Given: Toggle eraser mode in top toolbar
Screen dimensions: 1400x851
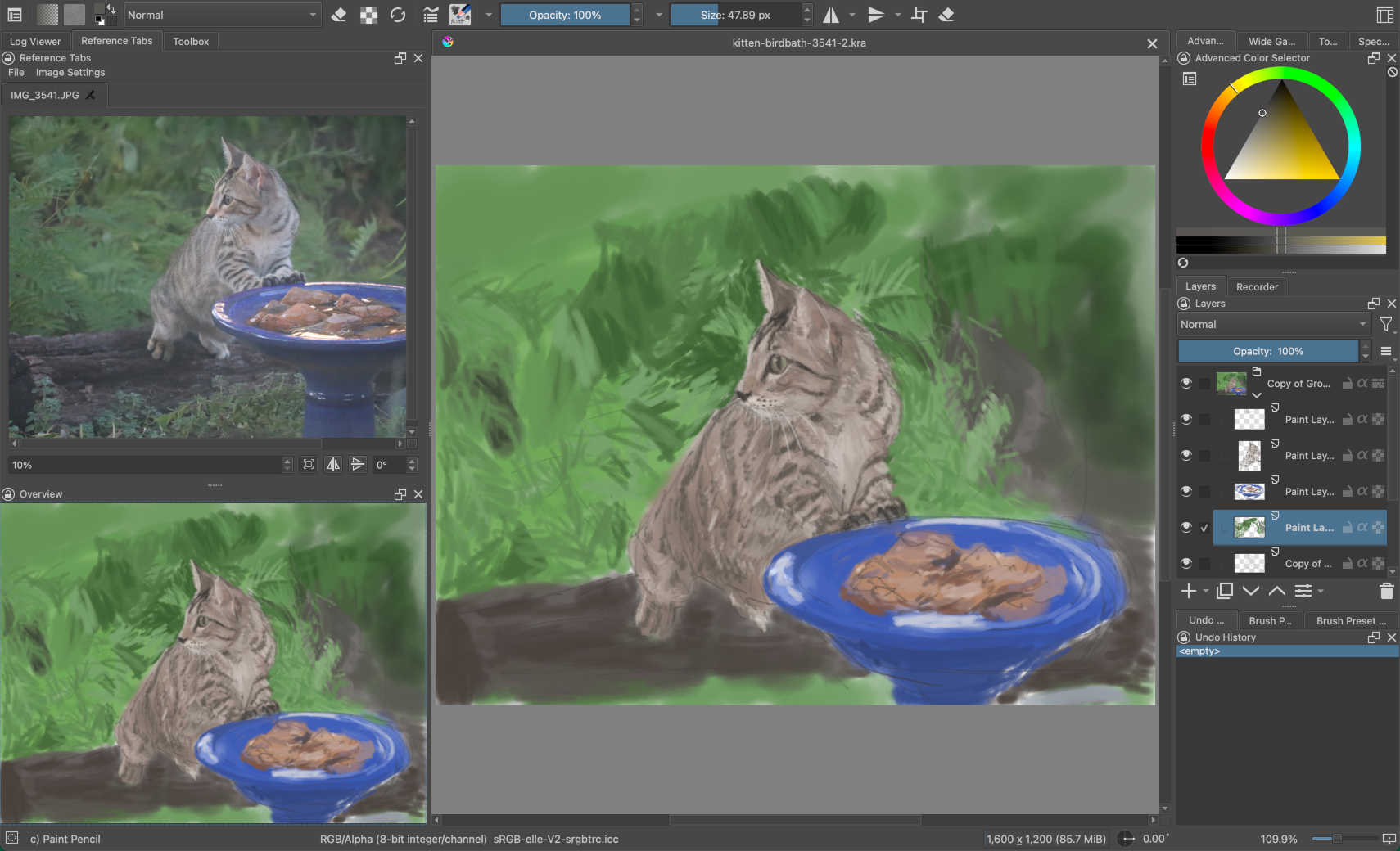Looking at the screenshot, I should (338, 15).
